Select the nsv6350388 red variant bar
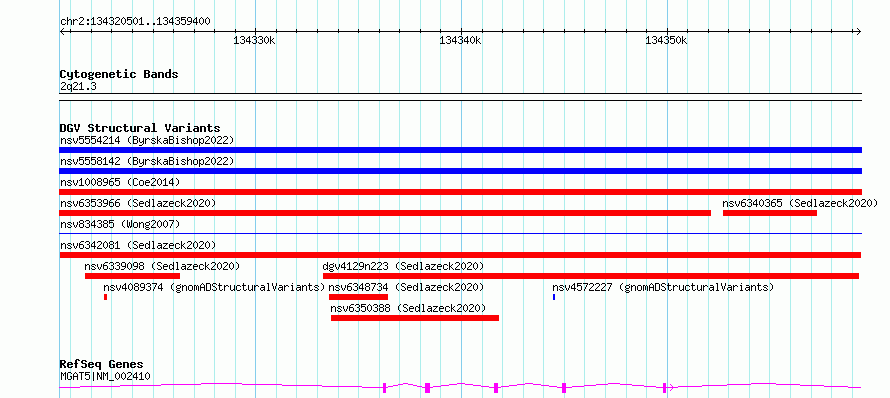890x398 pixels. [415, 318]
